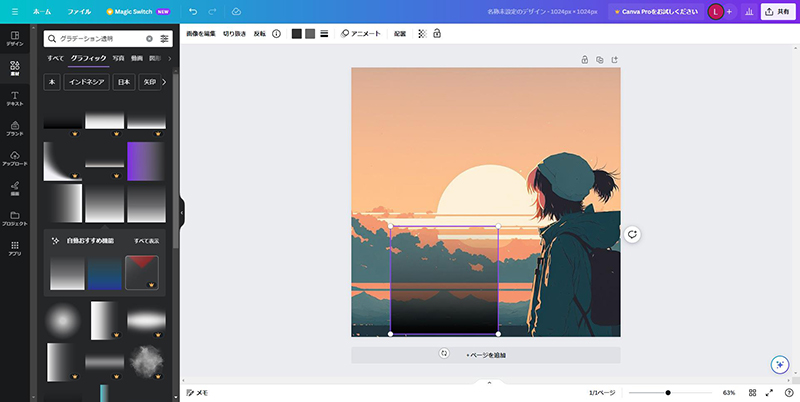Open the 配置 position panel
Image resolution: width=800 pixels, height=402 pixels.
400,34
